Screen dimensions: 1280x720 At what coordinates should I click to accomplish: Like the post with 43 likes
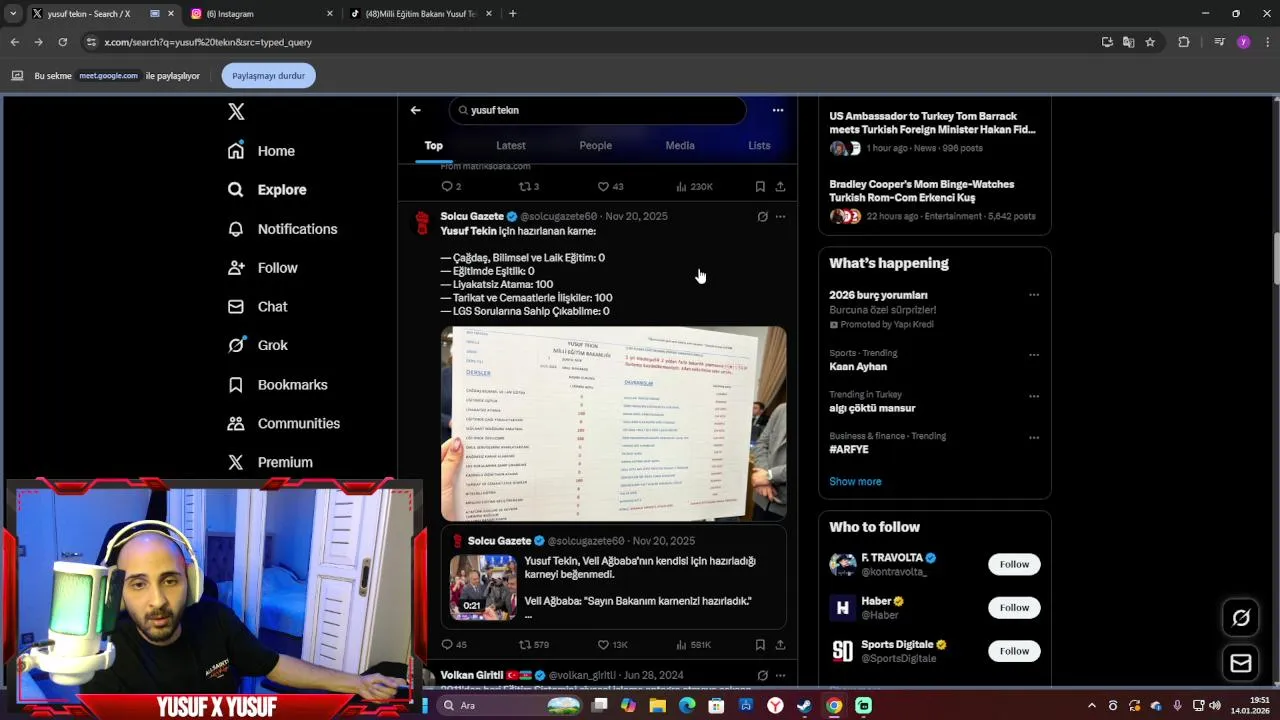pos(610,187)
